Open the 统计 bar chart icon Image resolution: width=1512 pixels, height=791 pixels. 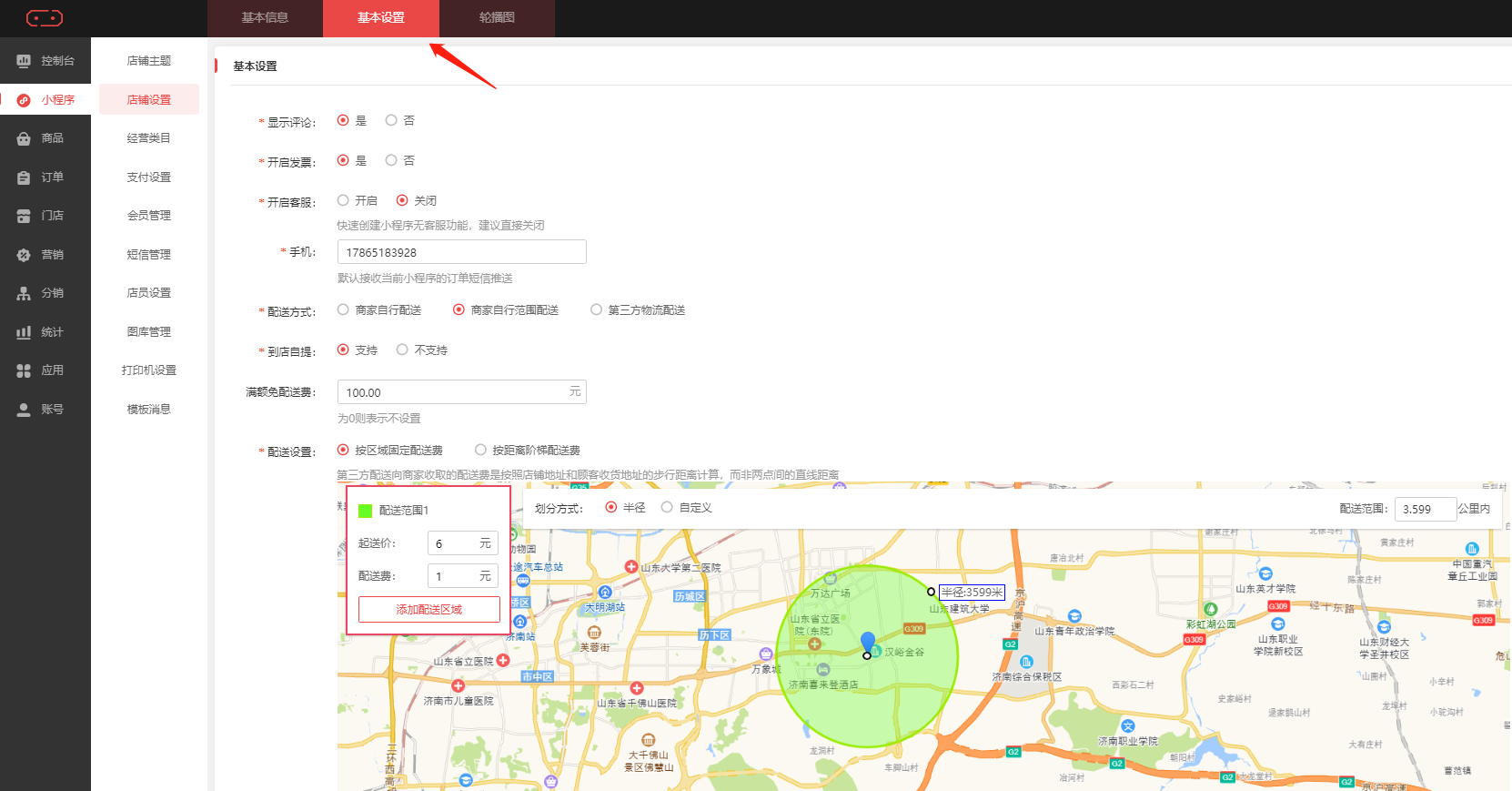point(24,332)
